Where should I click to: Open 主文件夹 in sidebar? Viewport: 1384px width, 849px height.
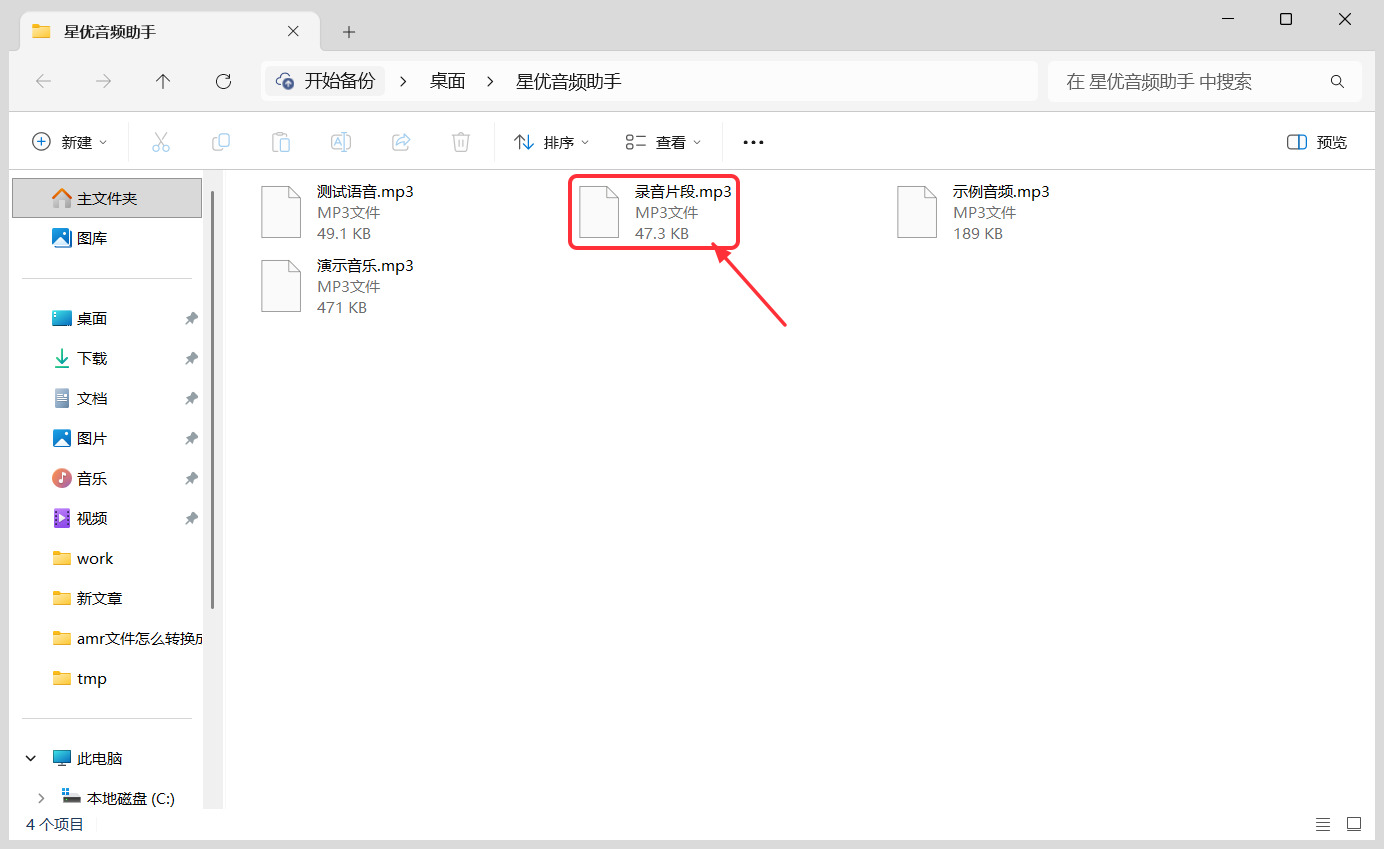pyautogui.click(x=107, y=198)
